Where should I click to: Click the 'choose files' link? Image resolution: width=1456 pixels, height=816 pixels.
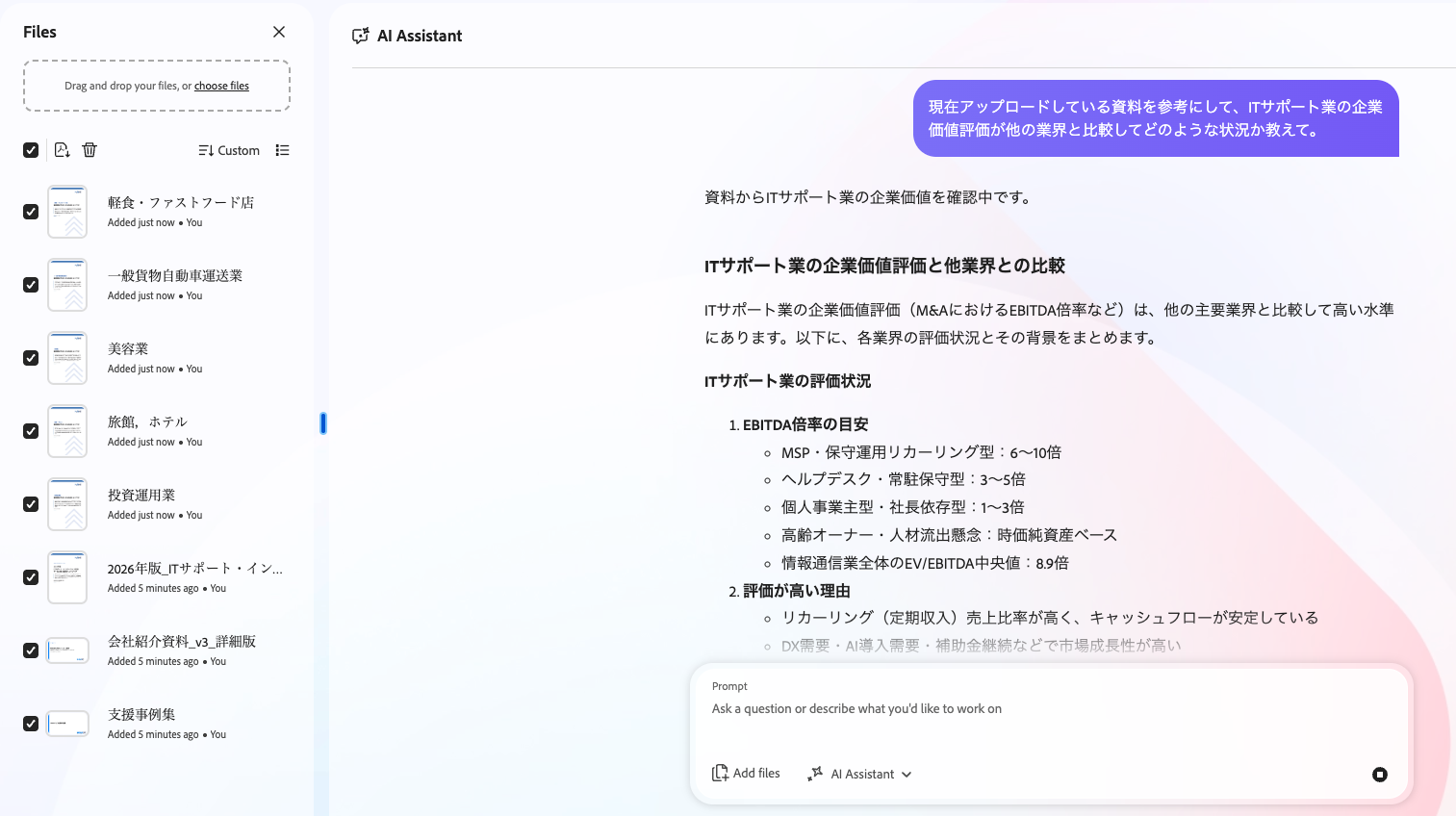pos(221,86)
